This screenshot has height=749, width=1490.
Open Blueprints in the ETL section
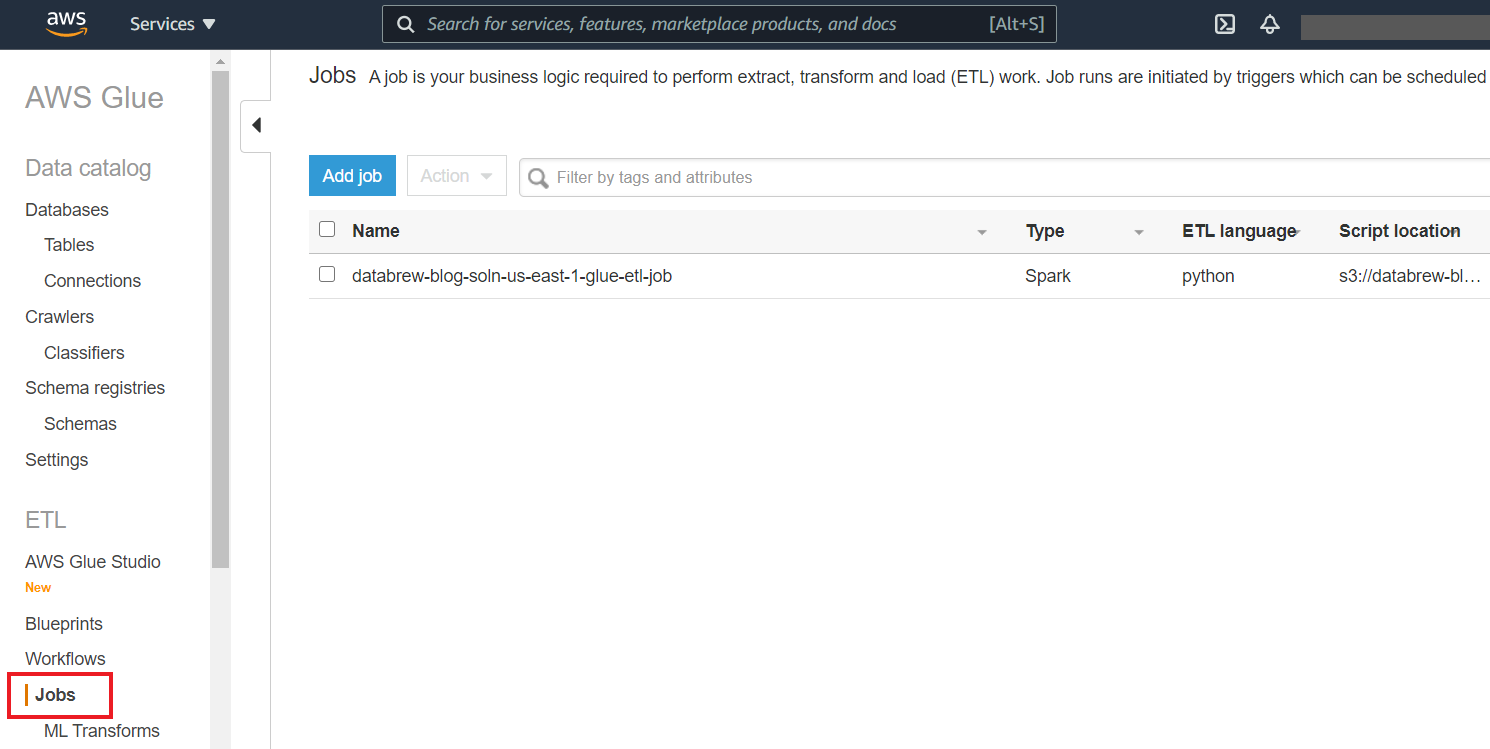[x=64, y=624]
